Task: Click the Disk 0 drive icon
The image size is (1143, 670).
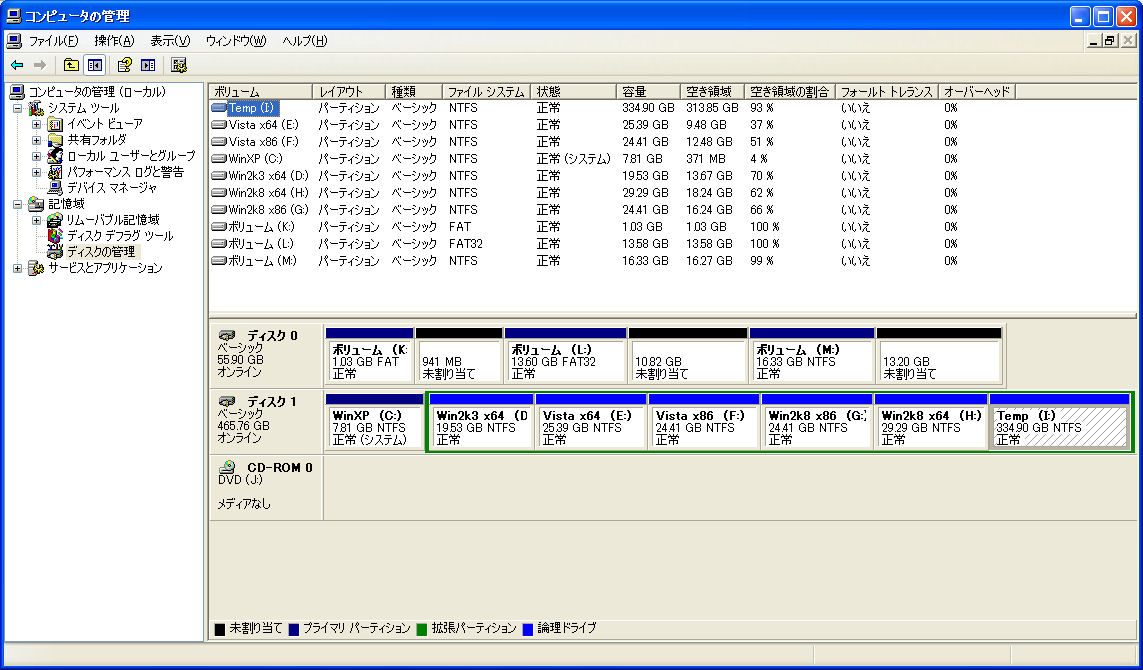Action: (x=227, y=335)
